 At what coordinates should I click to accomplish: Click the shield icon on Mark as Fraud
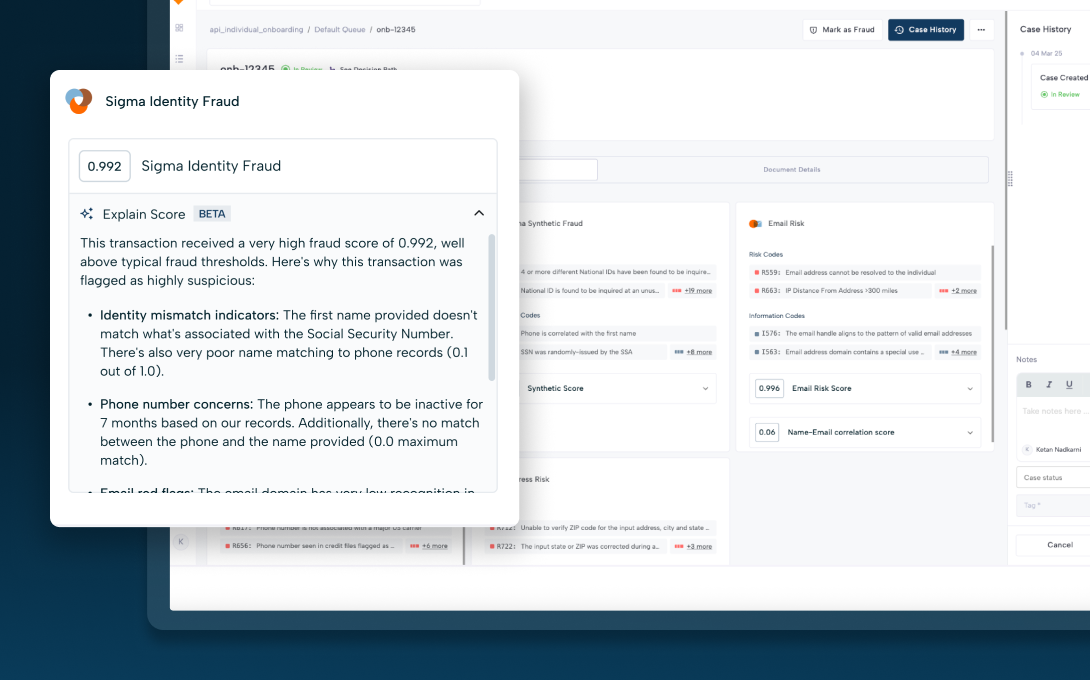(813, 30)
